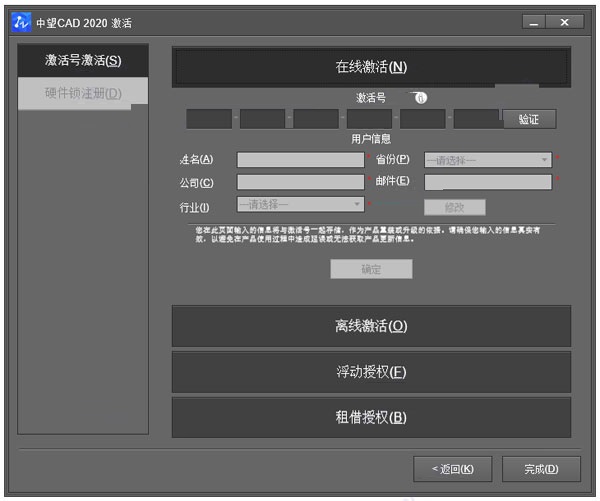Focus the 姓名(A) input field
The width and height of the screenshot is (600, 501).
click(301, 160)
